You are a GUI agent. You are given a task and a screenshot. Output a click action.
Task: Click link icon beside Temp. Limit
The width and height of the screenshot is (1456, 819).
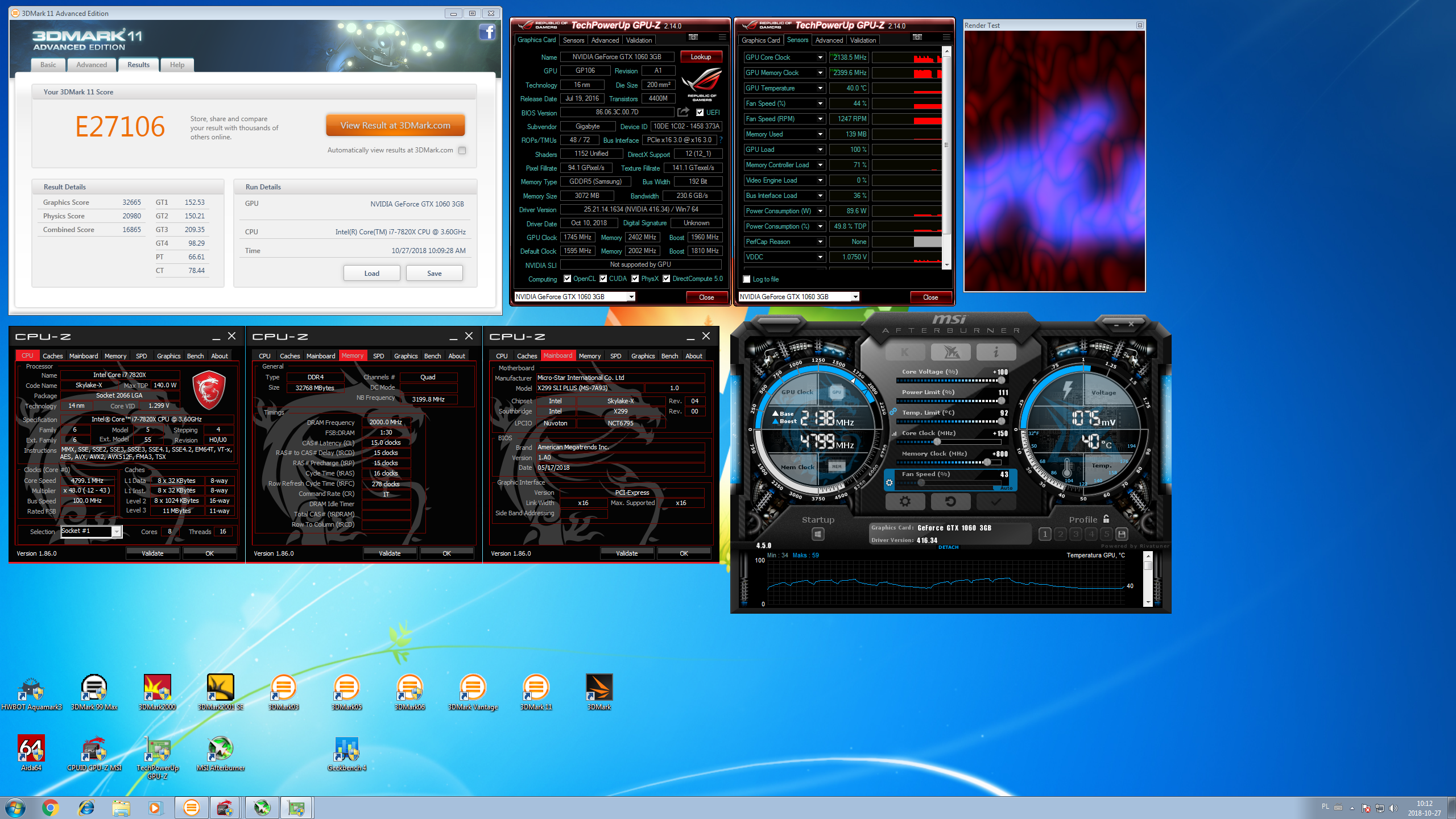pyautogui.click(x=893, y=412)
